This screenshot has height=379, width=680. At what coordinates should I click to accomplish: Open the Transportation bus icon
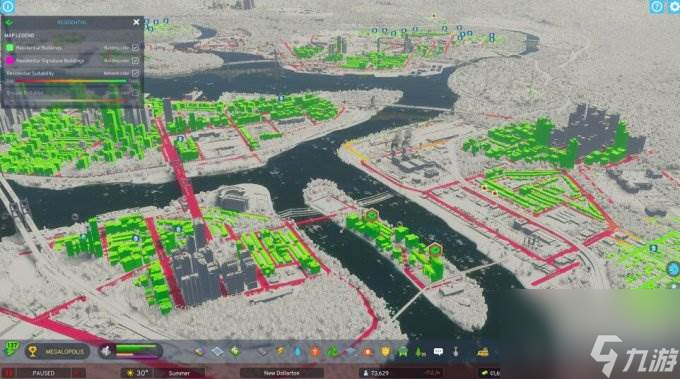[403, 351]
